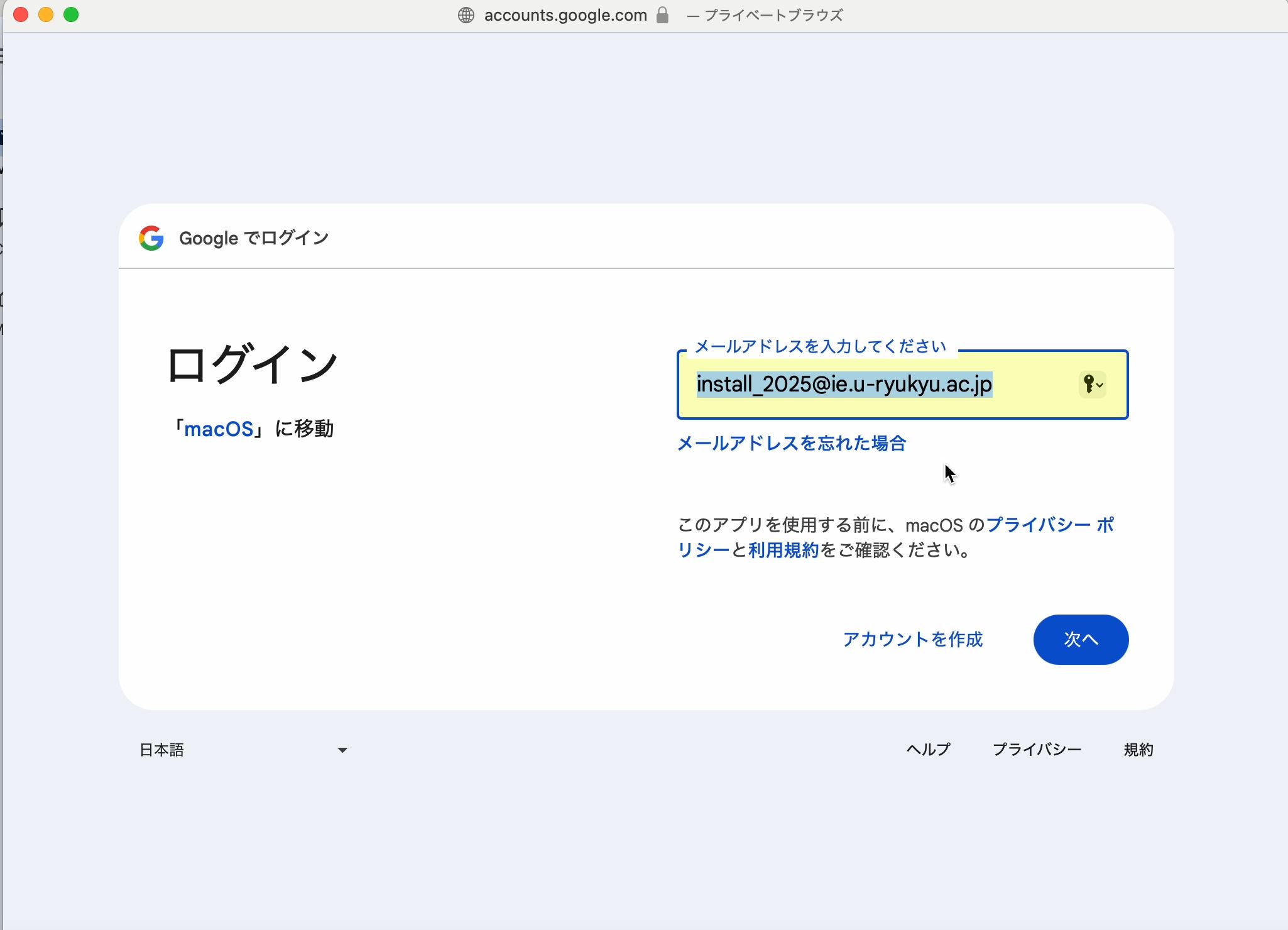Image resolution: width=1288 pixels, height=930 pixels.
Task: Click the アカウントを作成 link
Action: click(912, 640)
